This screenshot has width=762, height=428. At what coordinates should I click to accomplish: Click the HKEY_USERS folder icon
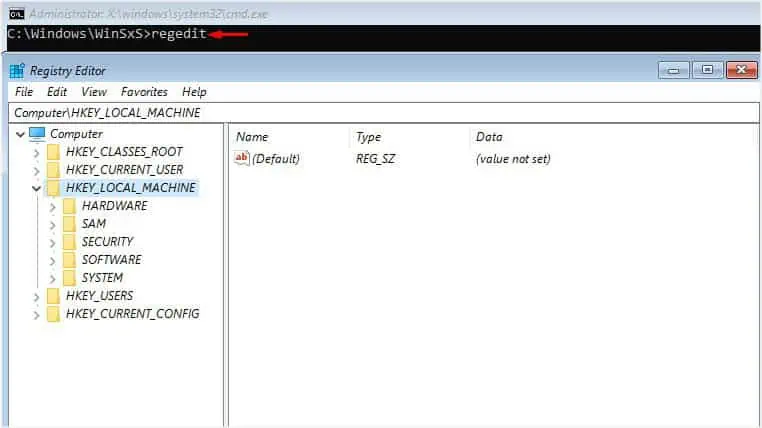pos(53,296)
